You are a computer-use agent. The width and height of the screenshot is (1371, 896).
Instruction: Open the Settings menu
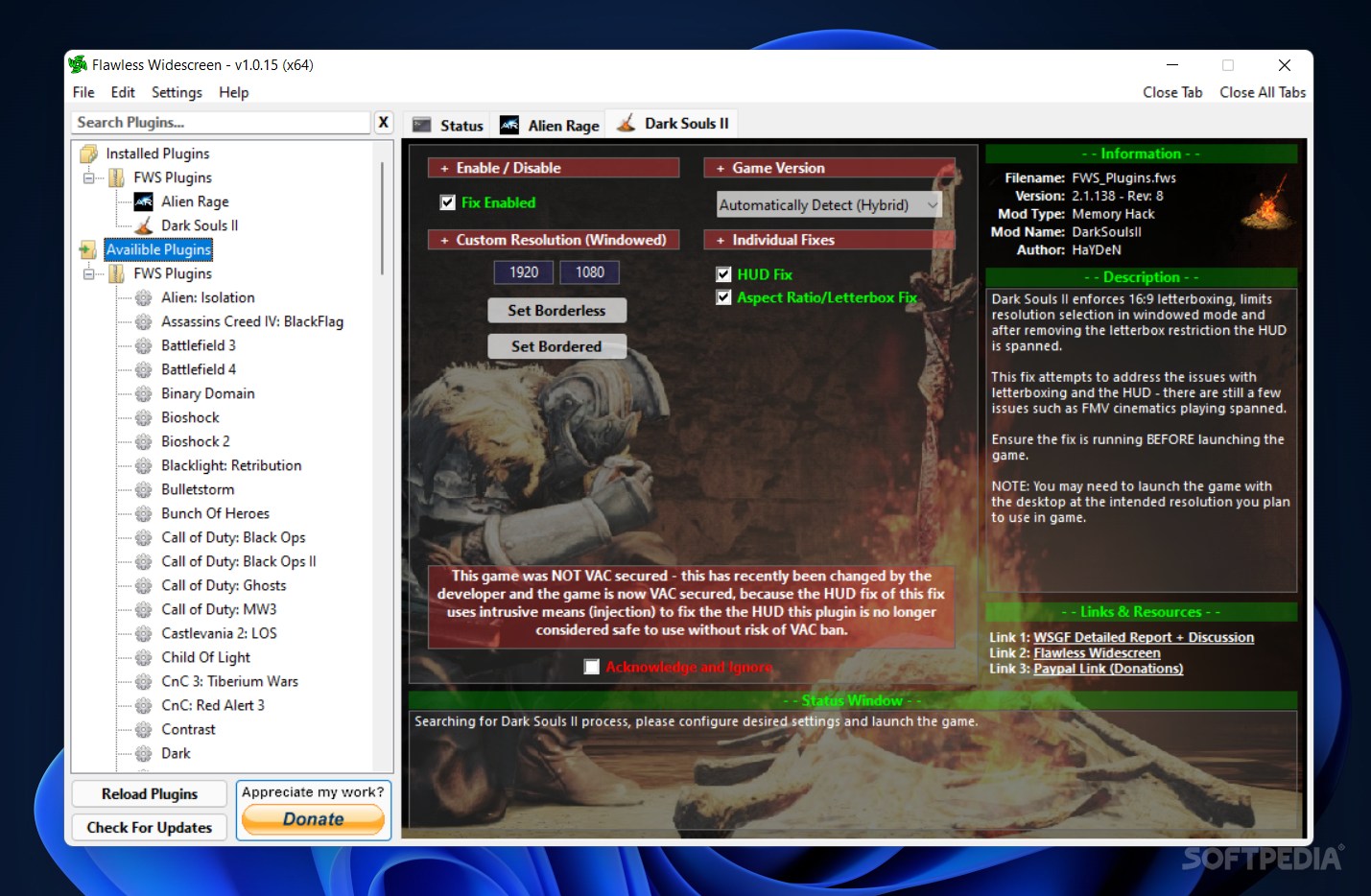(x=177, y=92)
